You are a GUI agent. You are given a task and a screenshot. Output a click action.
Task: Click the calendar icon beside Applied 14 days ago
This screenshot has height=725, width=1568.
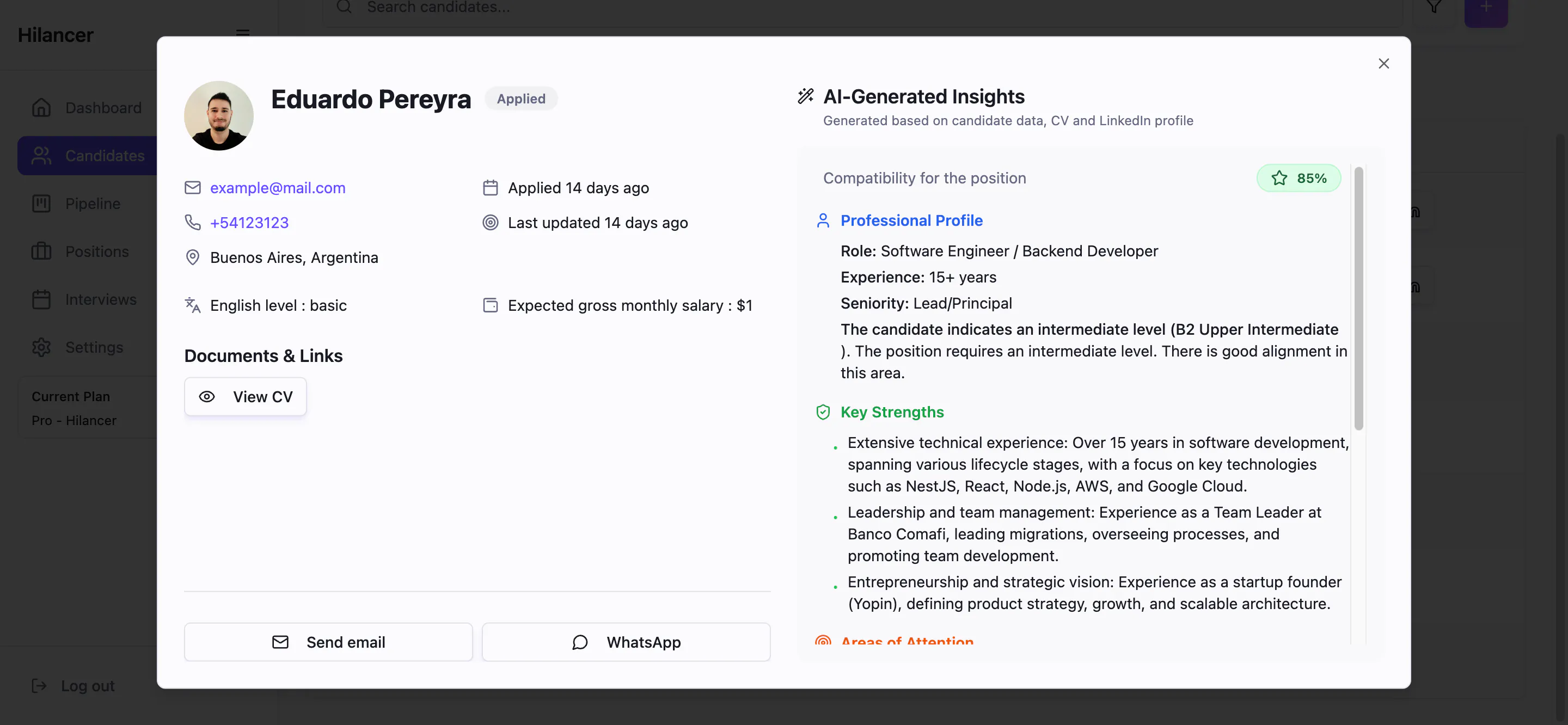(x=490, y=187)
